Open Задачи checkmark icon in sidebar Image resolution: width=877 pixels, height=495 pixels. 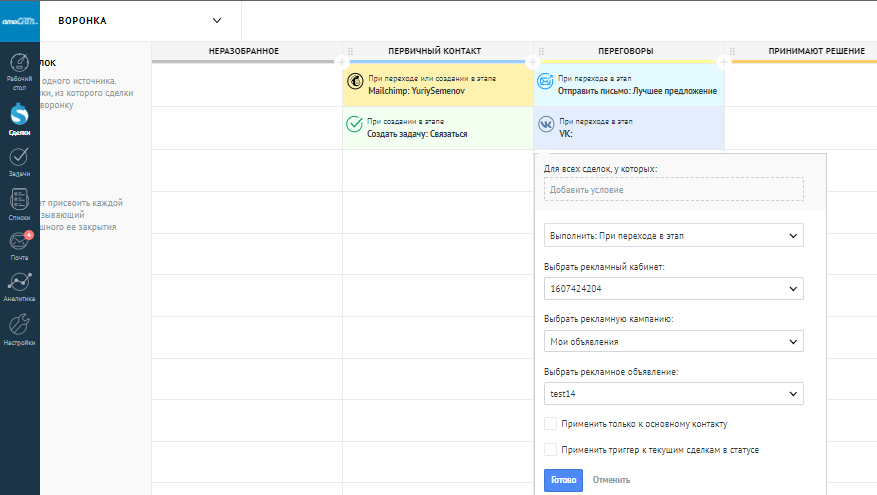click(x=19, y=159)
